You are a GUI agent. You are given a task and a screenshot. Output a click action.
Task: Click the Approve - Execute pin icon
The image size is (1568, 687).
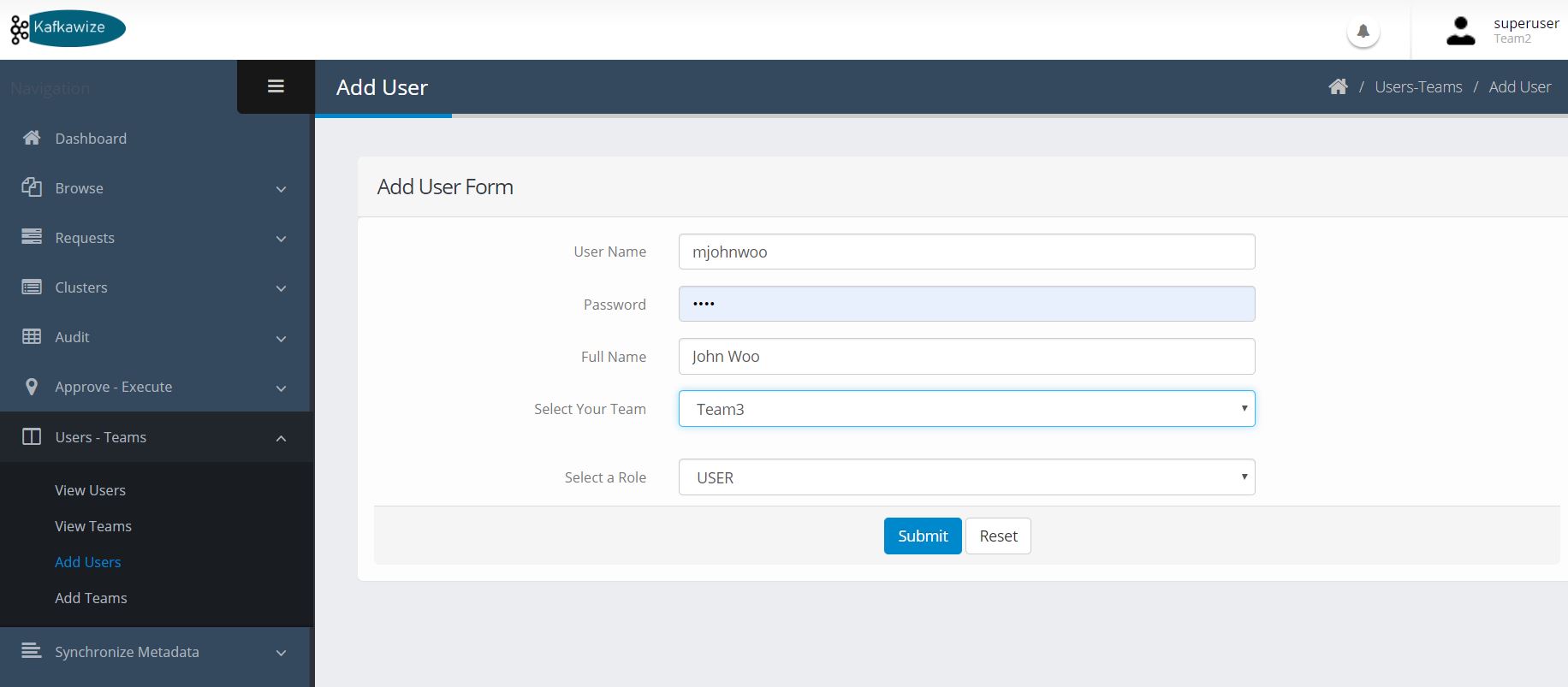click(x=32, y=387)
